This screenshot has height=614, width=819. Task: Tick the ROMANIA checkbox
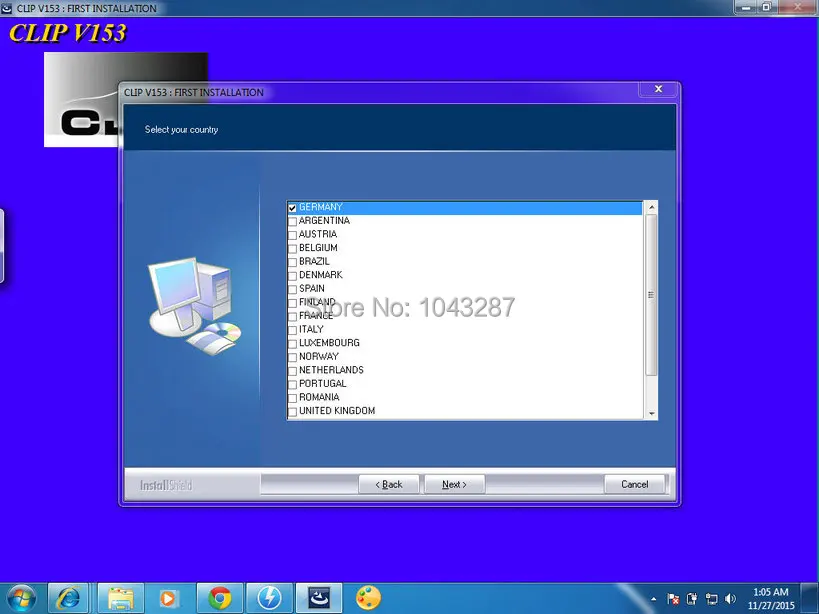[292, 398]
